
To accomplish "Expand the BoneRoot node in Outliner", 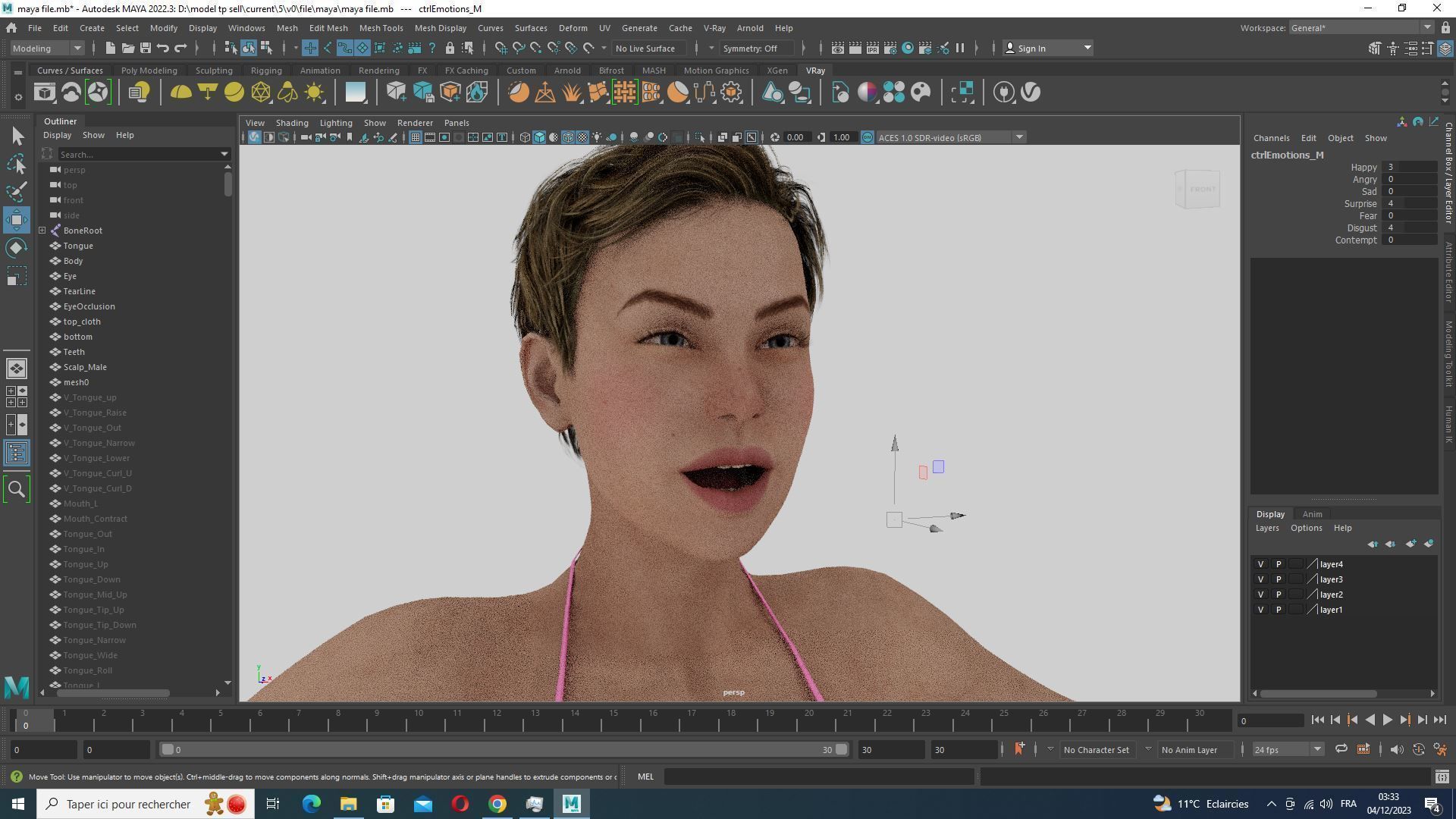I will point(42,231).
